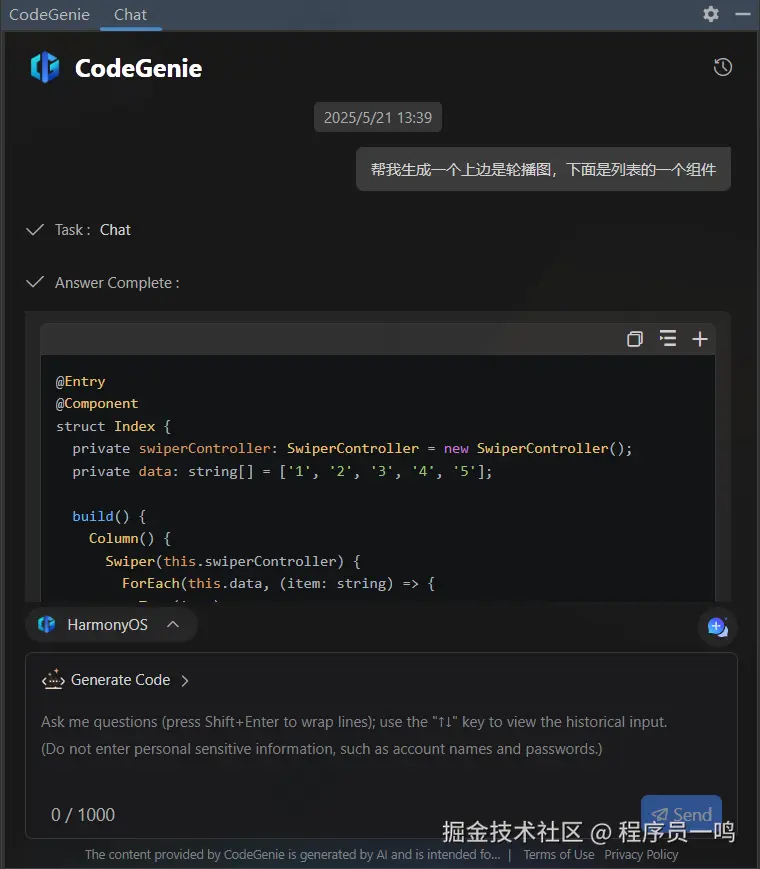This screenshot has height=869, width=760.
Task: Click the 2025/5/21 13:39 timestamp
Action: coord(378,117)
